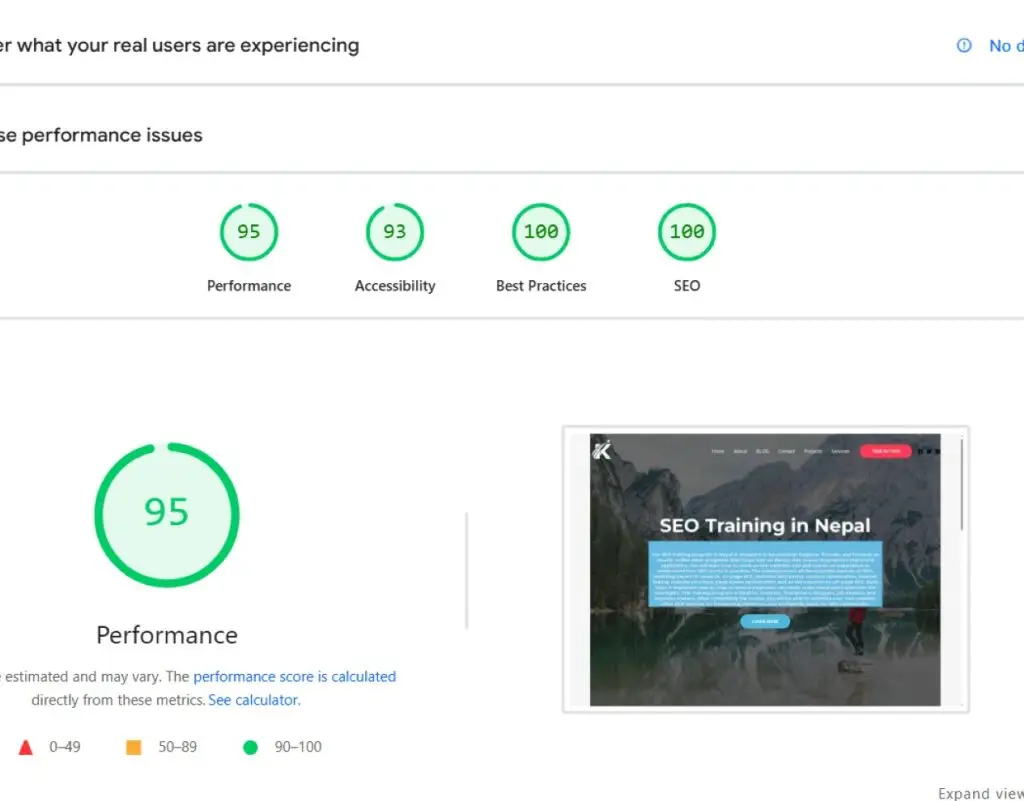Click the Performance score gauge showing 95
The image size is (1024, 801).
point(248,232)
